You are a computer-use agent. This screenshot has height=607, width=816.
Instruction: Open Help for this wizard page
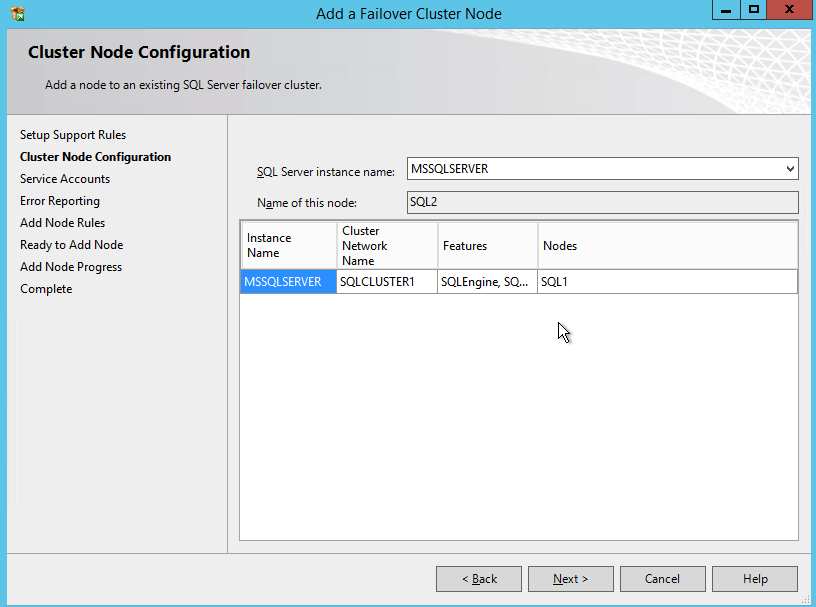pyautogui.click(x=755, y=579)
